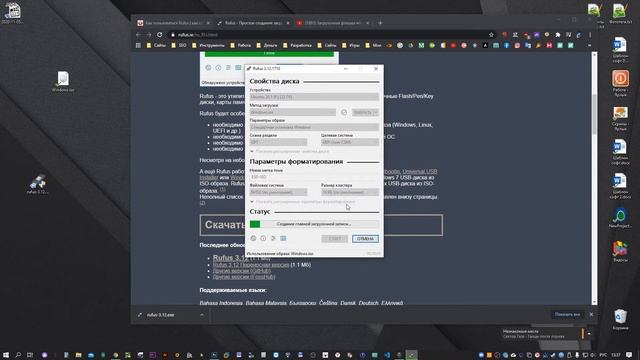Open a new Chrome tab with plus button
This screenshot has height=360, width=640.
(380, 23)
